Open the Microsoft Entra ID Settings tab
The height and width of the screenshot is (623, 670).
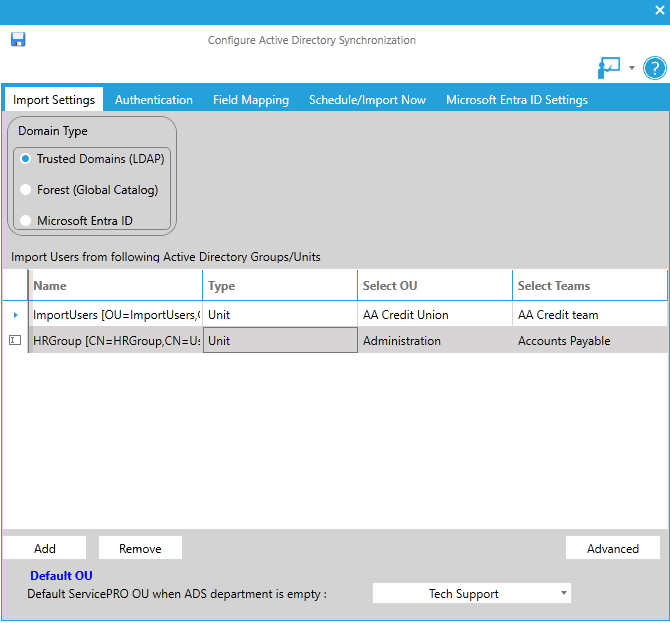tap(517, 100)
